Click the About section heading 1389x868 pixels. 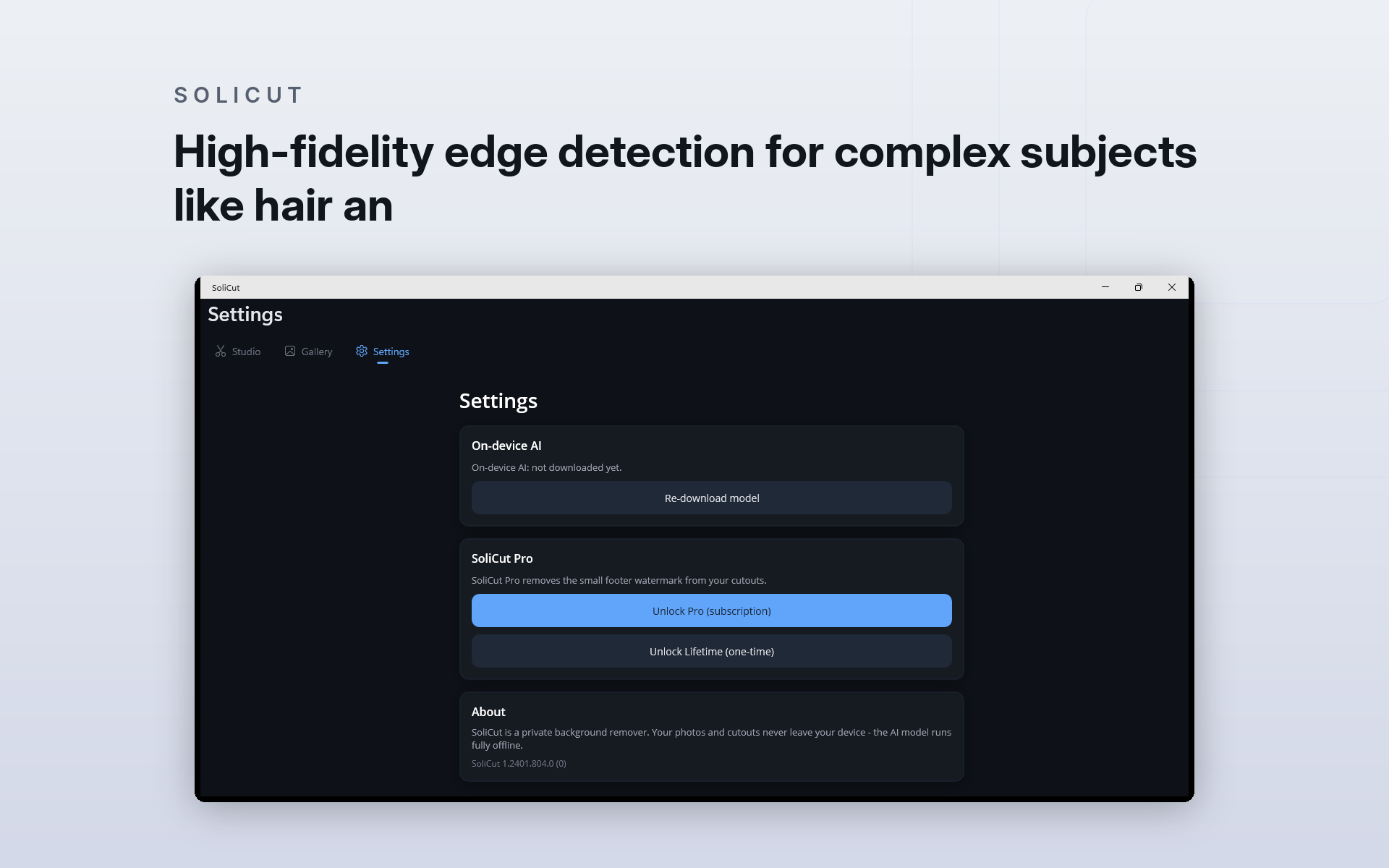(488, 712)
